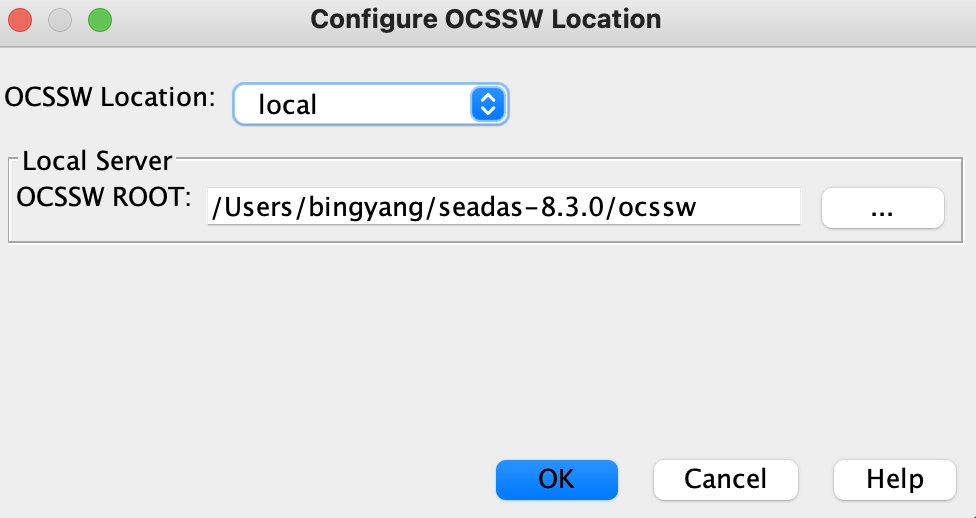This screenshot has width=976, height=518.
Task: Click the OCSSW ROOT path text field
Action: click(x=504, y=207)
